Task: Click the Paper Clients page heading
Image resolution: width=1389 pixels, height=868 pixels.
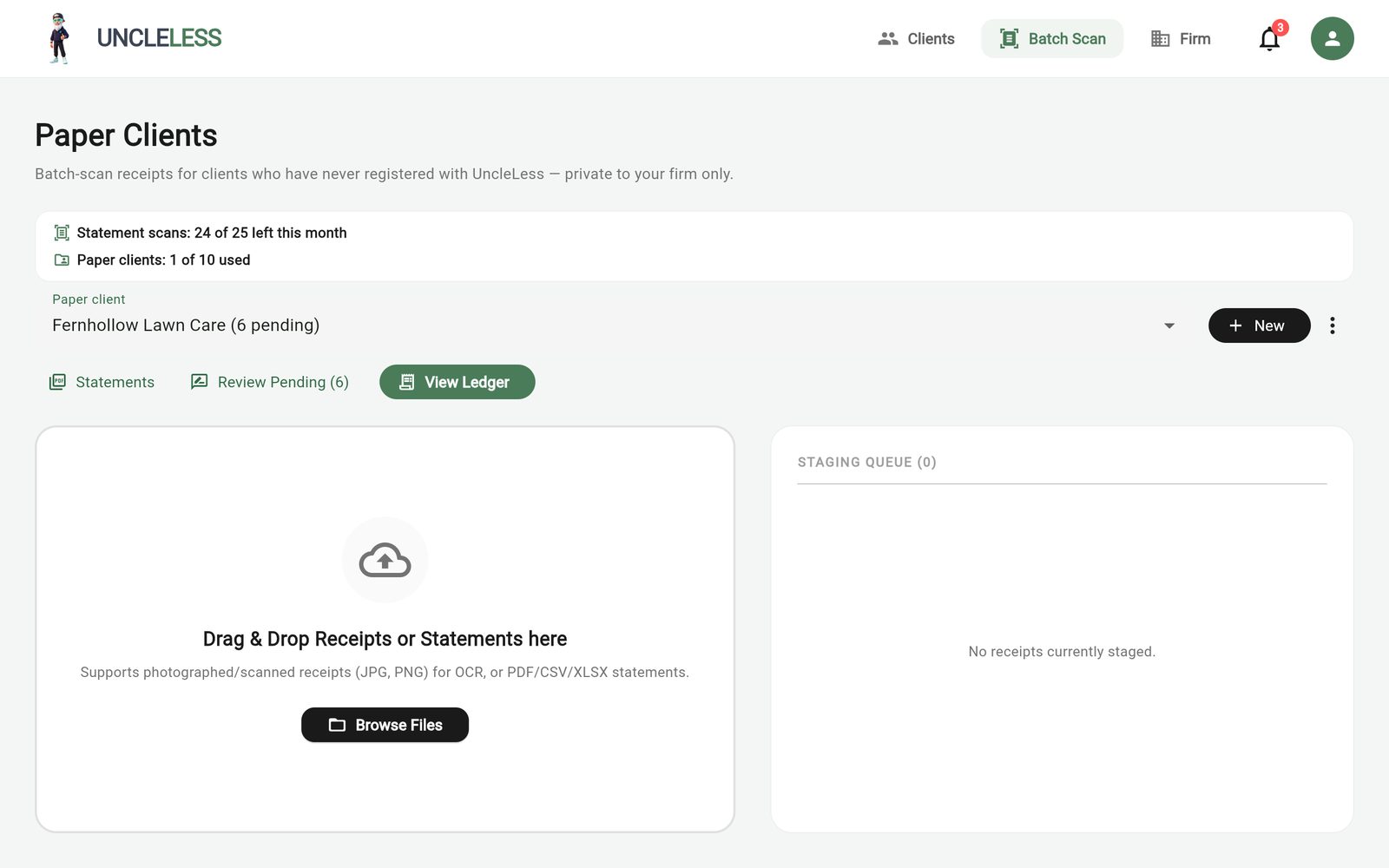Action: point(126,135)
